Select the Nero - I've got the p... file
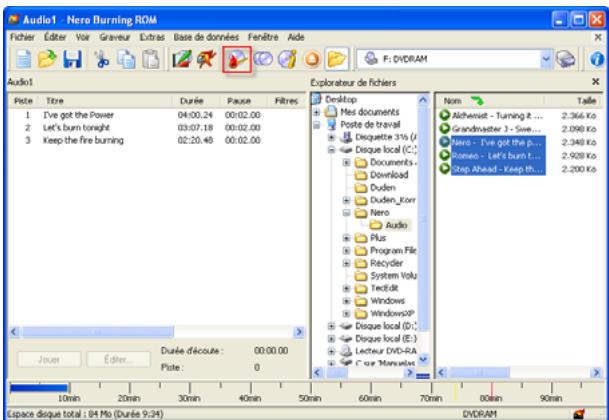The width and height of the screenshot is (609, 420). pyautogui.click(x=496, y=142)
